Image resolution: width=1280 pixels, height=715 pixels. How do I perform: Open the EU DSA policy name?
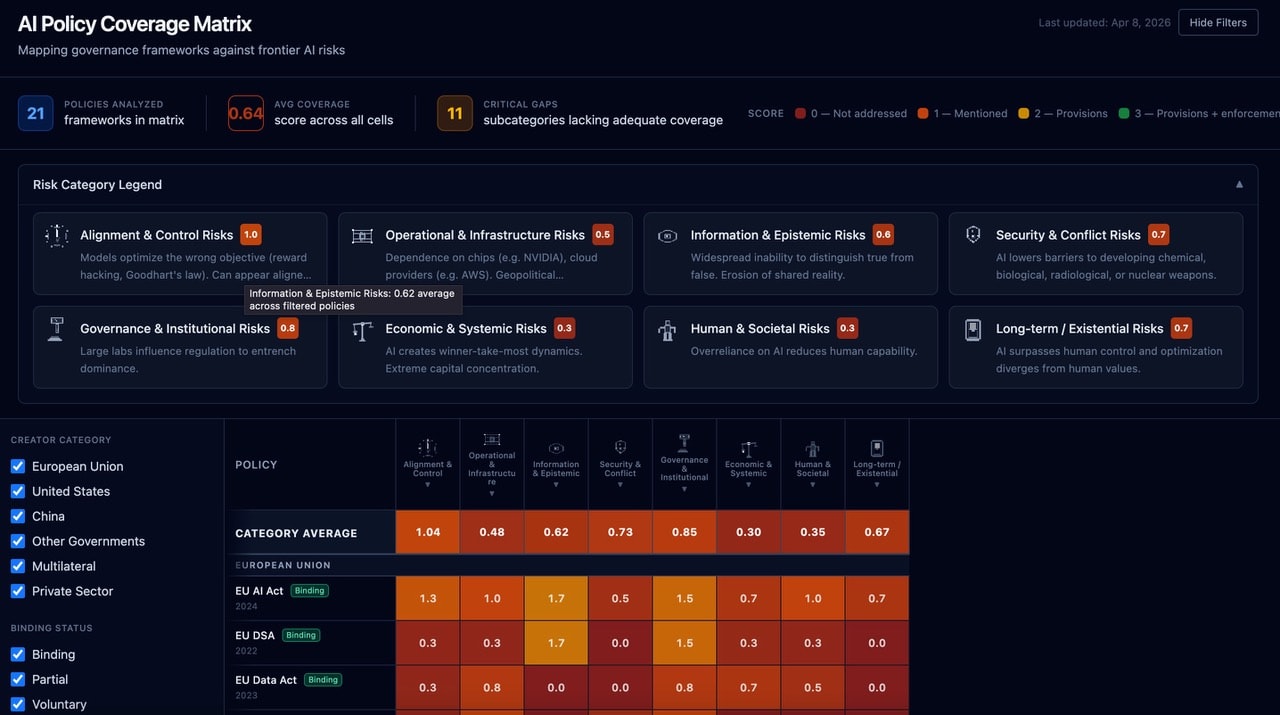(254, 635)
